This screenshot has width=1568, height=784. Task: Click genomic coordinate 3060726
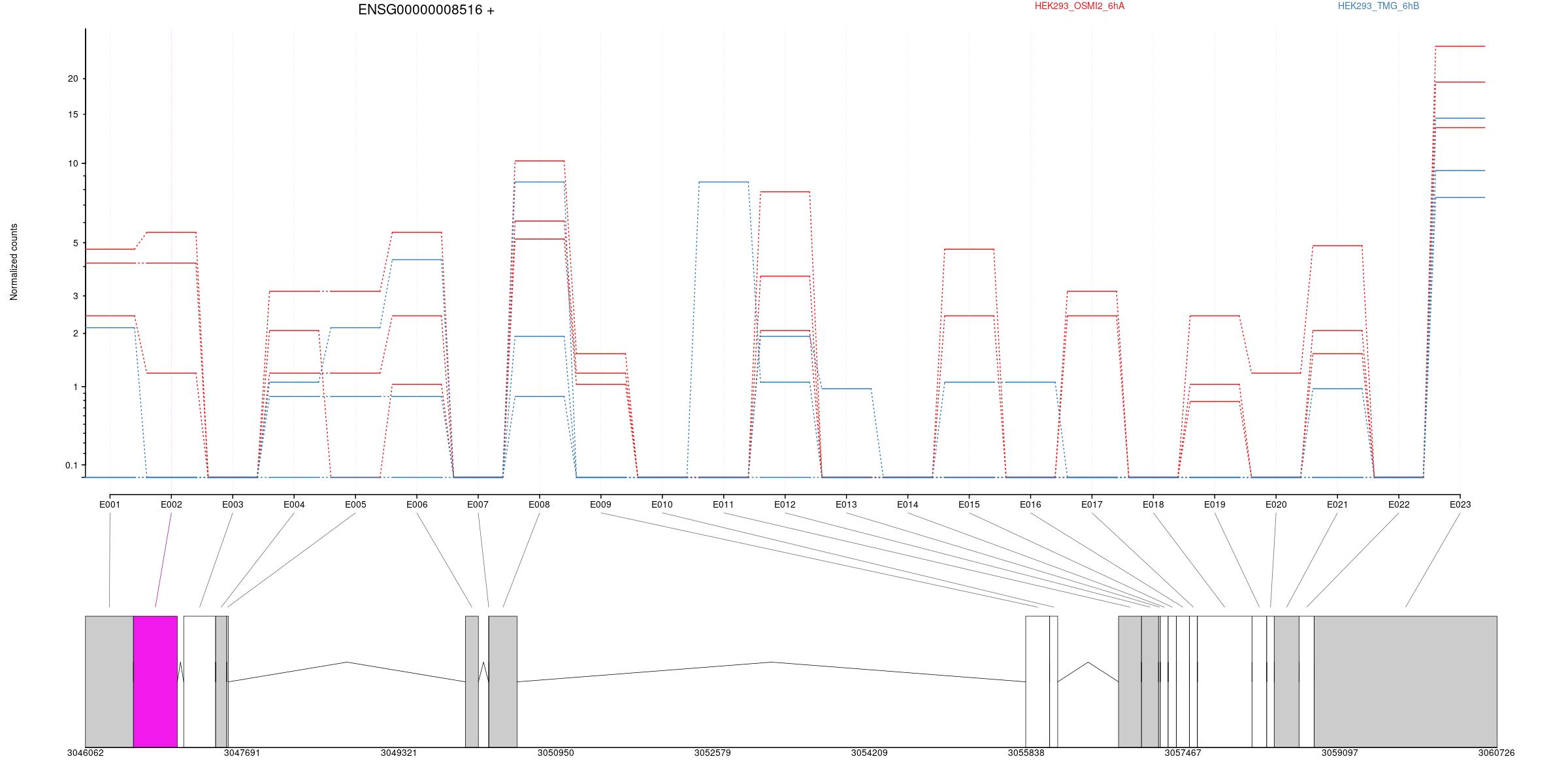tap(1496, 753)
